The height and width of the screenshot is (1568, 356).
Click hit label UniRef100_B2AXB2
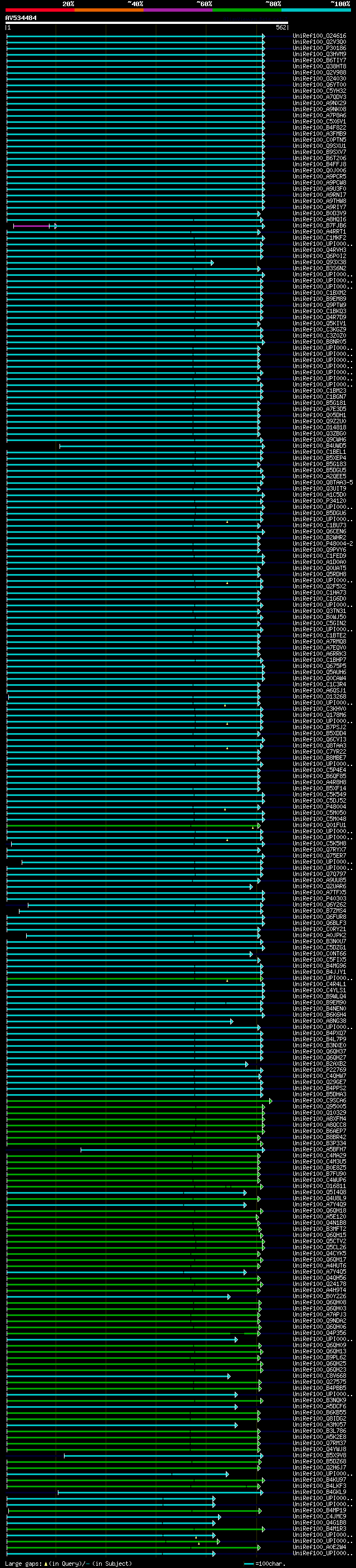coord(319,1064)
